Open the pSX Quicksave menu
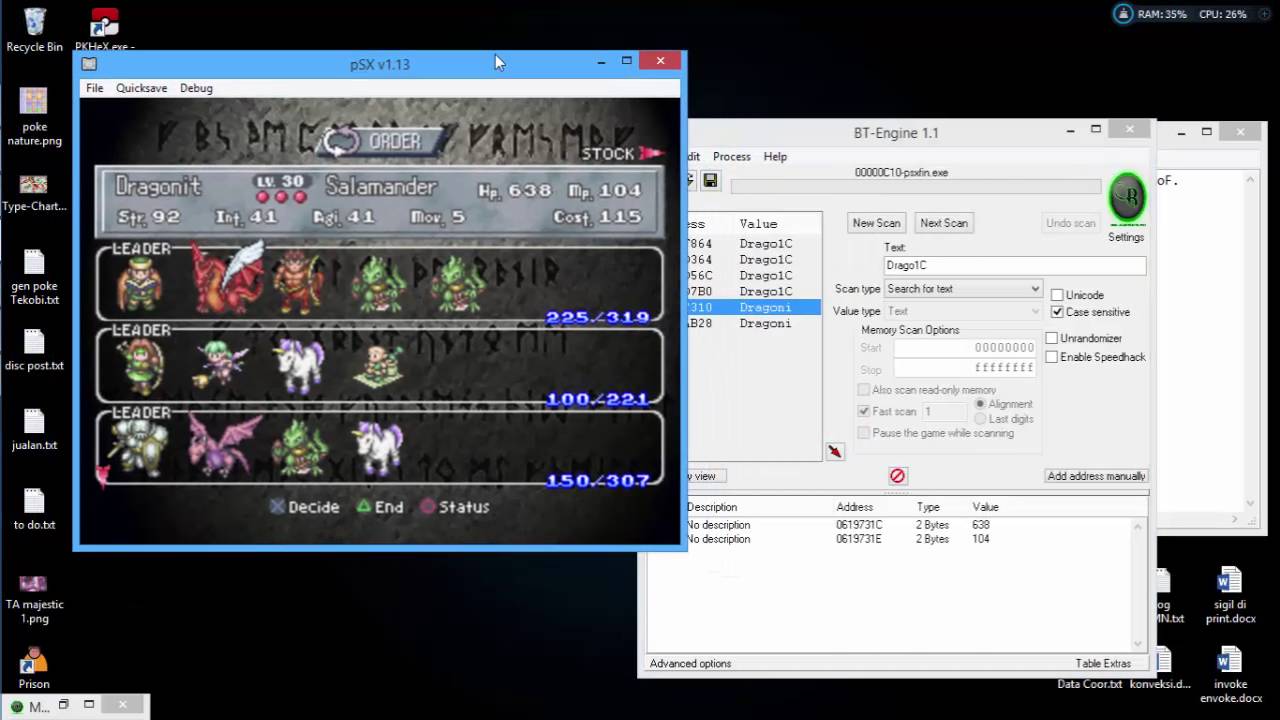The width and height of the screenshot is (1280, 720). pyautogui.click(x=141, y=88)
